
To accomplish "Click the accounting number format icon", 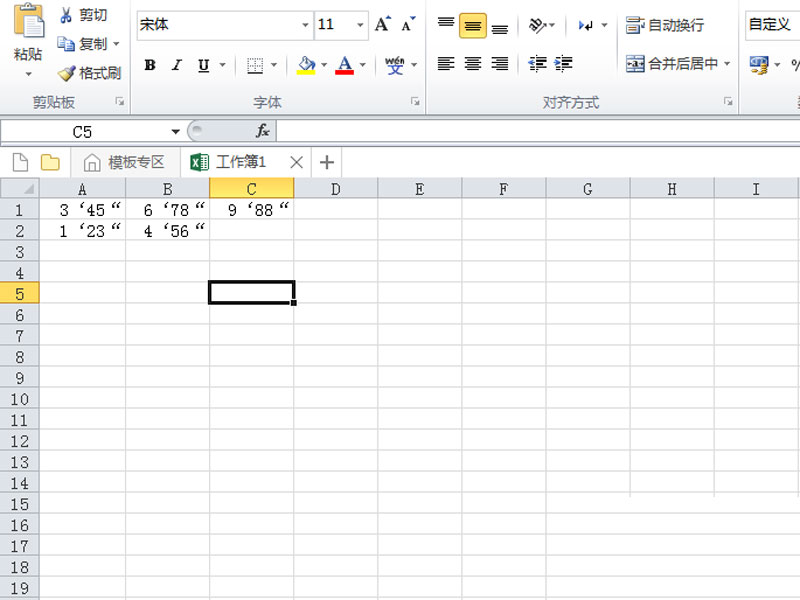I will coord(759,65).
